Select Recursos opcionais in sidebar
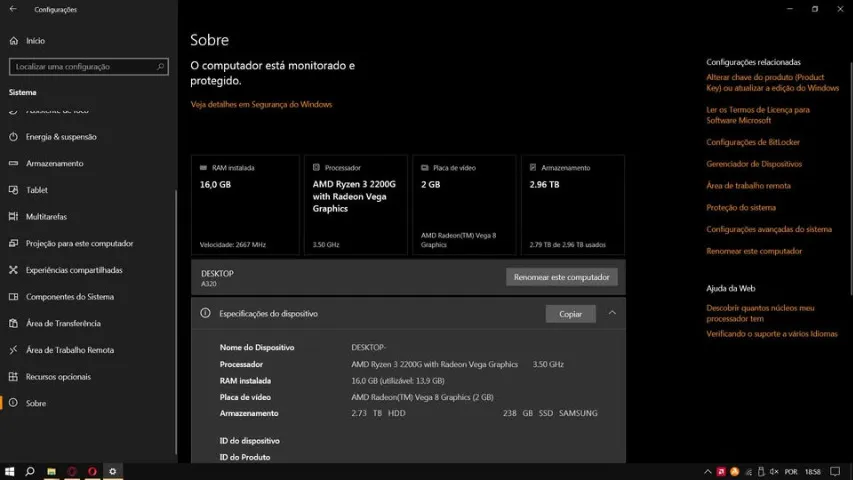This screenshot has width=853, height=480. [x=58, y=377]
